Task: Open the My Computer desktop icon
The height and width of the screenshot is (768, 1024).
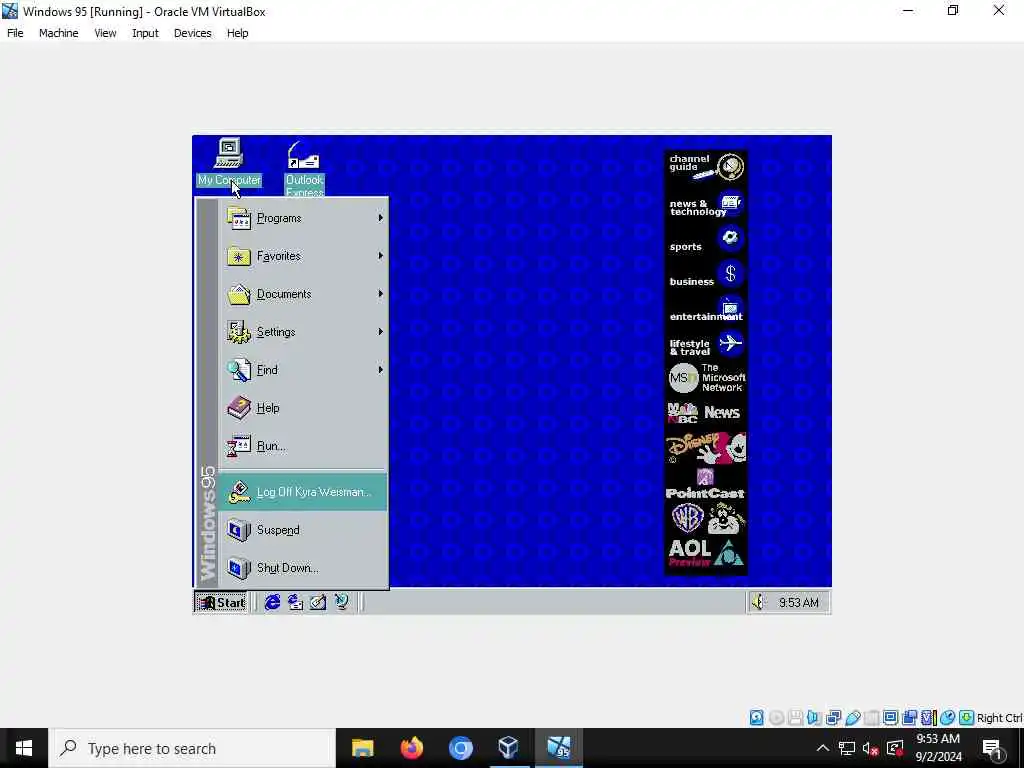Action: click(229, 161)
